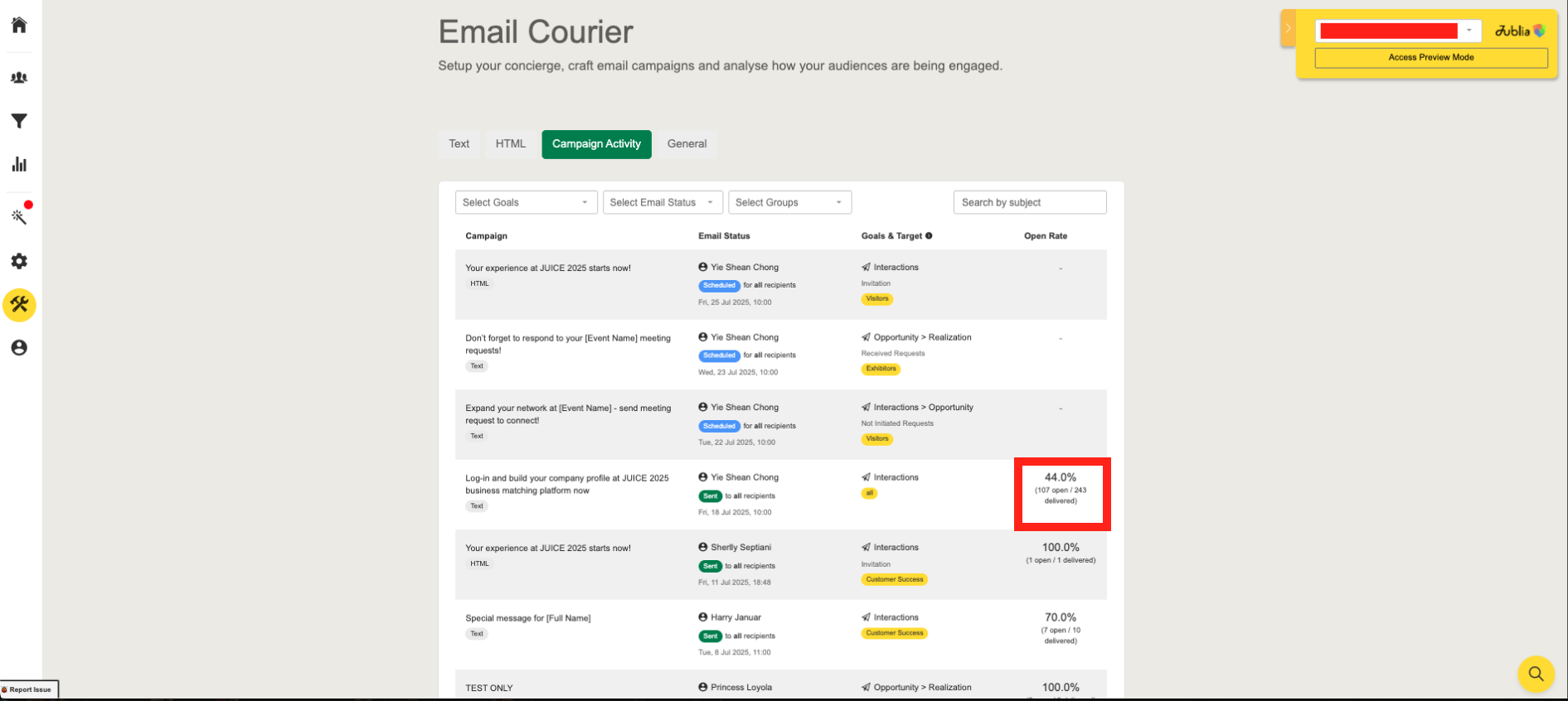Click the Access Preview Mode button
1568x701 pixels.
tap(1431, 57)
